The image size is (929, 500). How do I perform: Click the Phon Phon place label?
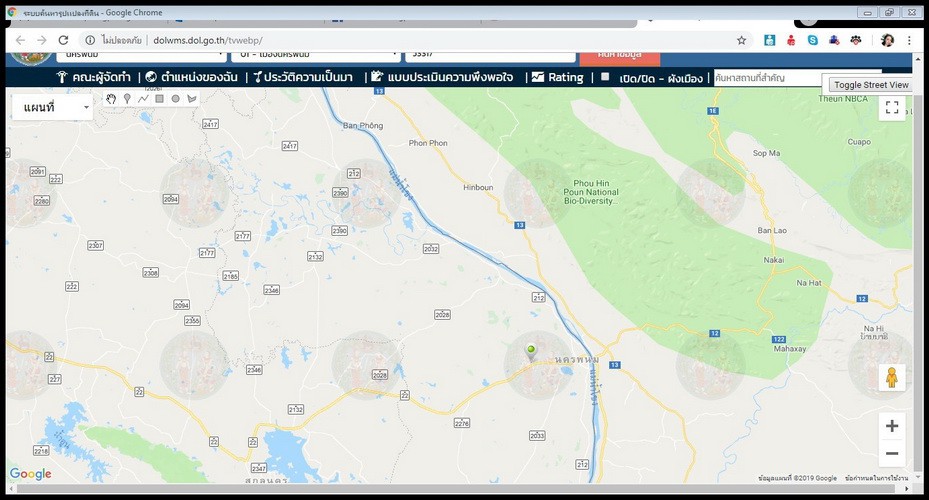pos(428,143)
